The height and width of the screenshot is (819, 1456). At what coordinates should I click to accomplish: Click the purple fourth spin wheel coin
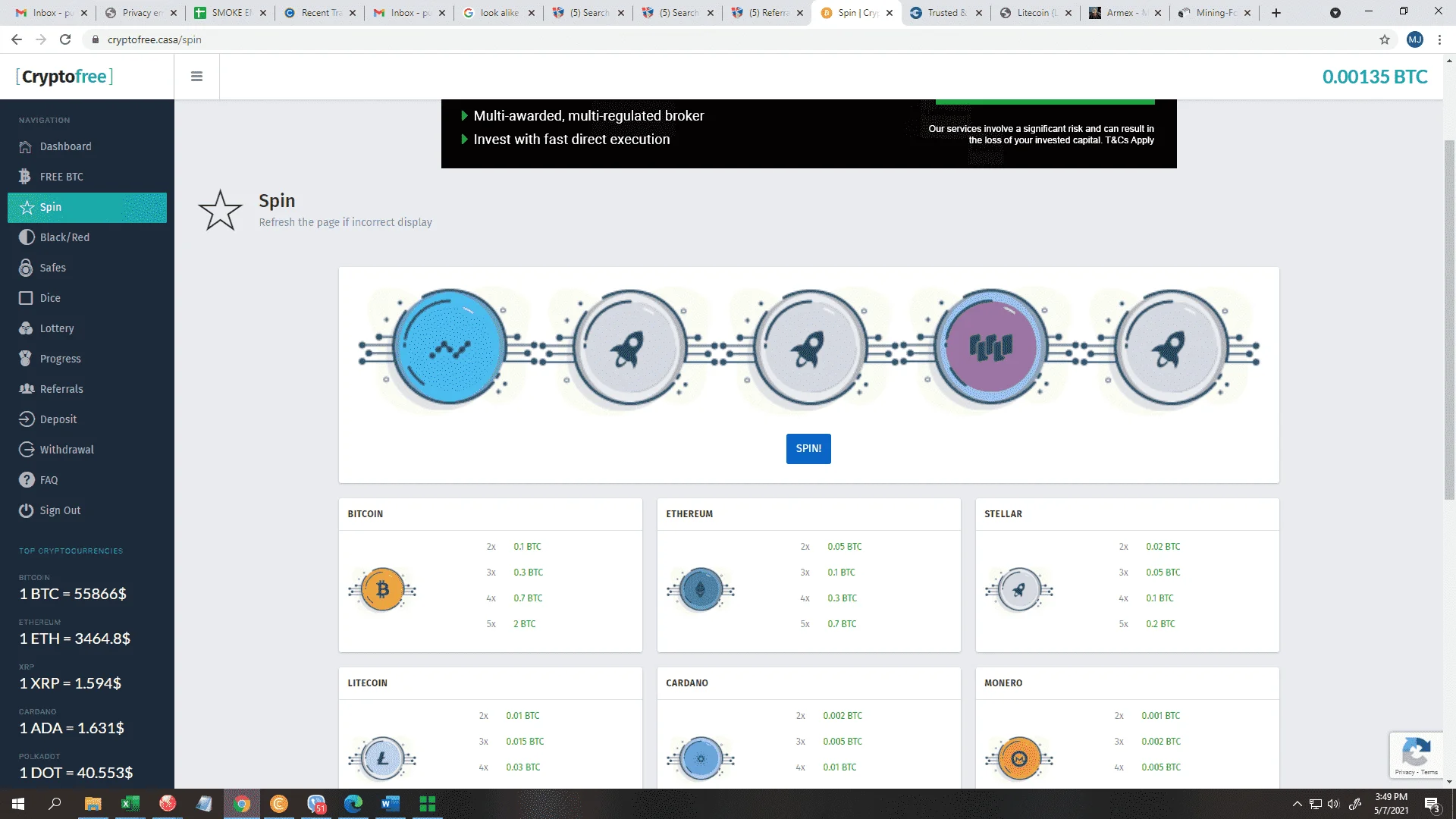click(990, 347)
